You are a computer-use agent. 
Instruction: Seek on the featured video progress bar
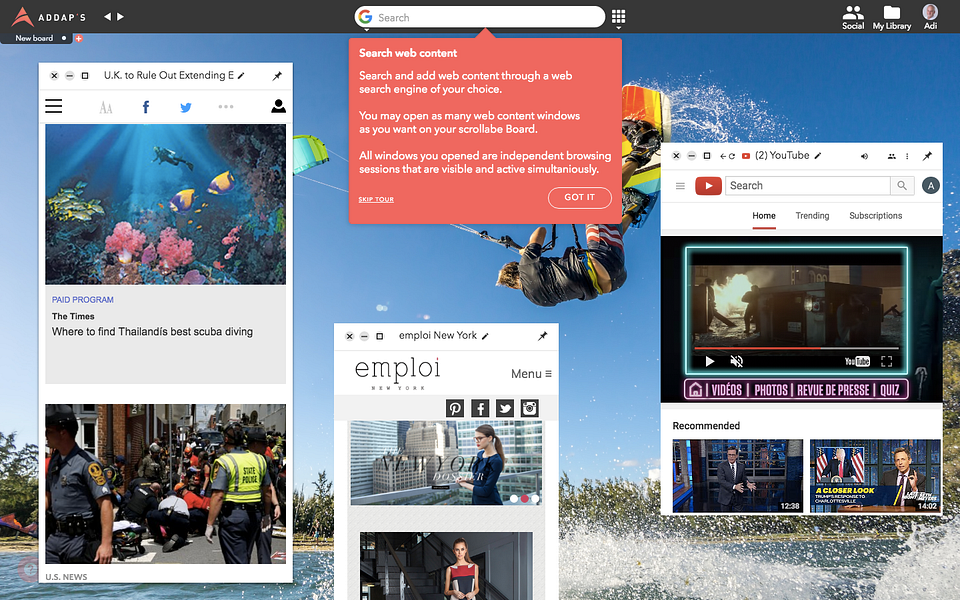[x=795, y=348]
